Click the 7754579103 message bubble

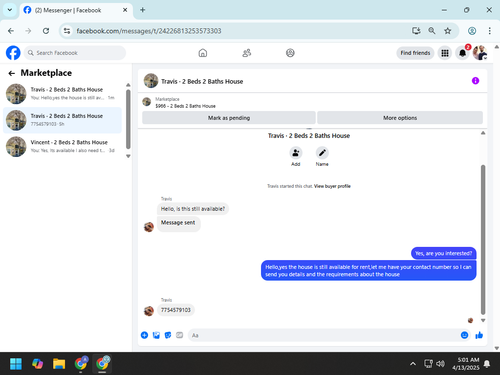tap(176, 310)
